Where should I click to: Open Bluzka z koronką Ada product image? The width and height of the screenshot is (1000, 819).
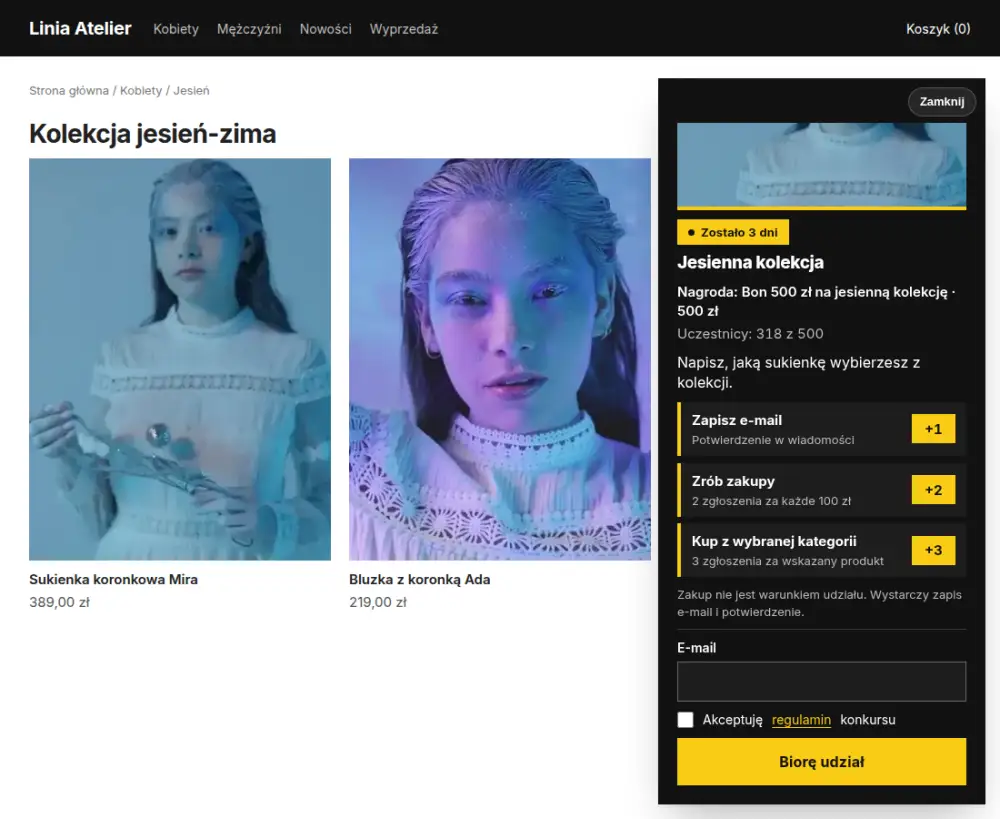coord(500,359)
